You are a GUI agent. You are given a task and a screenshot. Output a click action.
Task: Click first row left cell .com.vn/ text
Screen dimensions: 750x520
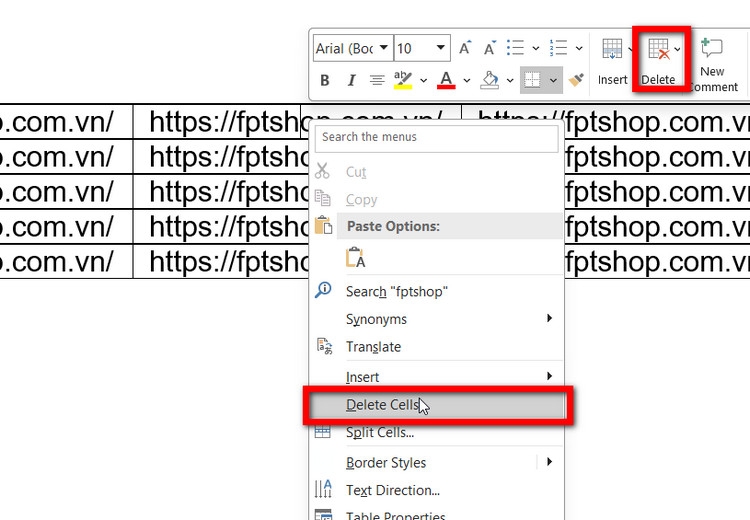point(57,122)
